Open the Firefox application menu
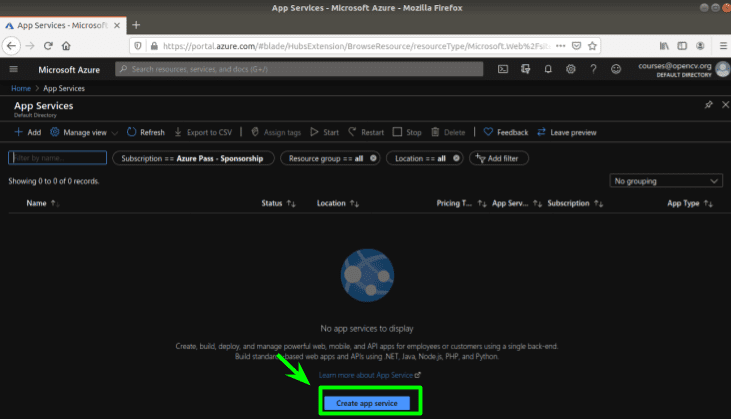This screenshot has width=731, height=419. point(723,46)
